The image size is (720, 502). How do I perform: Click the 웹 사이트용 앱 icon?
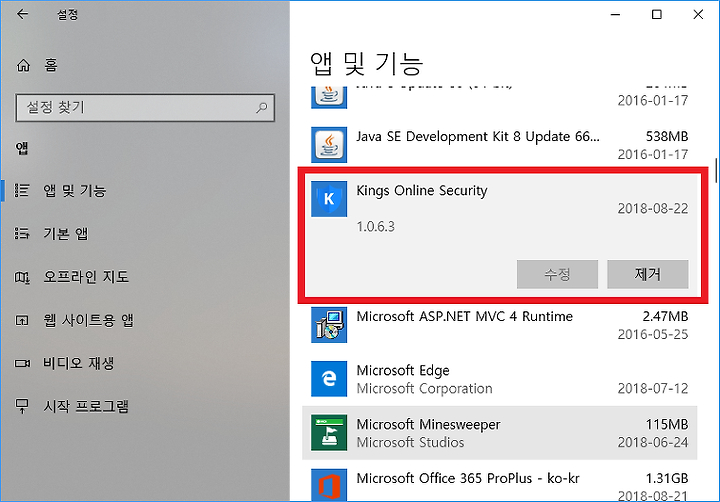point(22,320)
